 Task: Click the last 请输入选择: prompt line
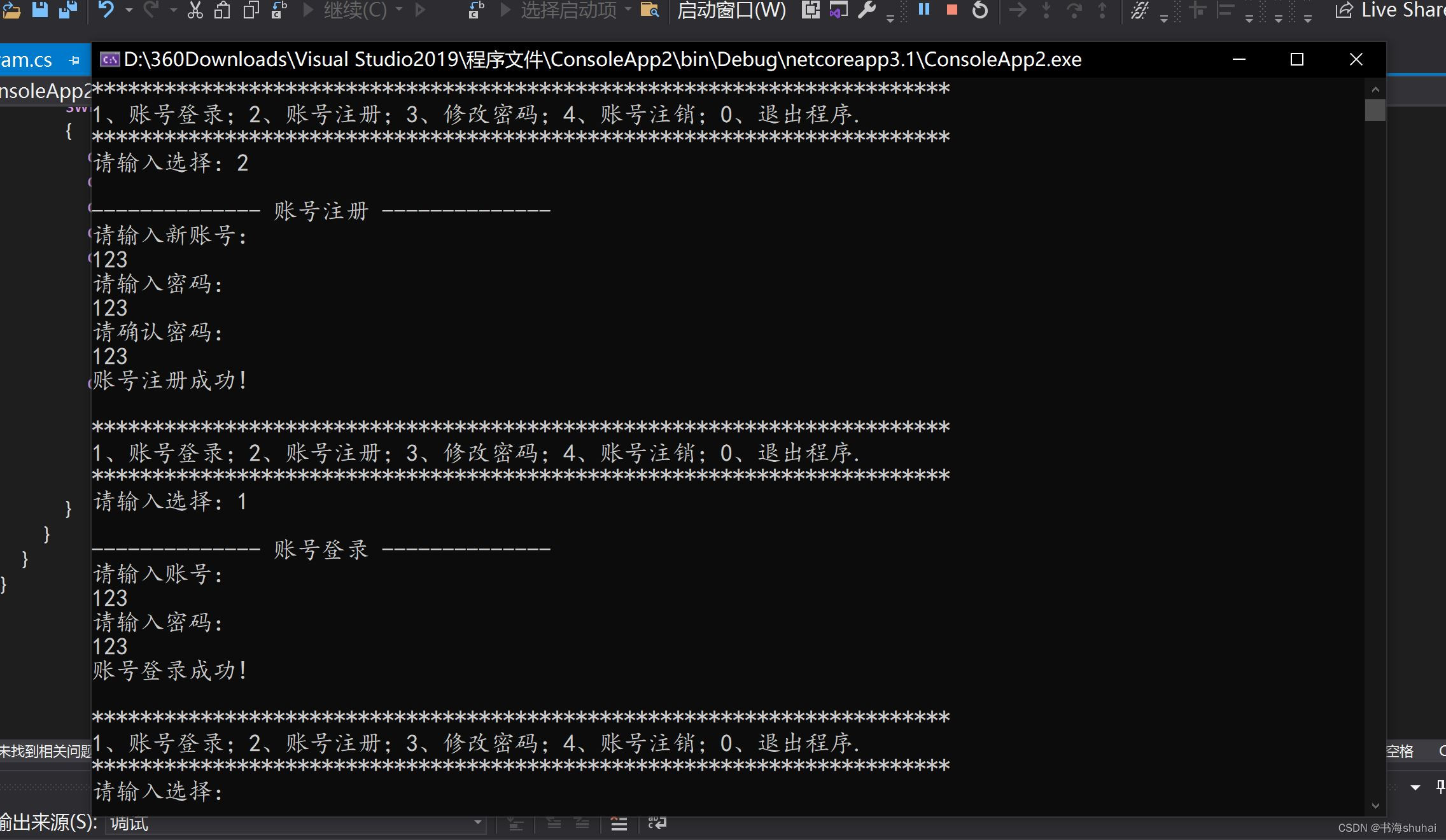click(x=158, y=792)
